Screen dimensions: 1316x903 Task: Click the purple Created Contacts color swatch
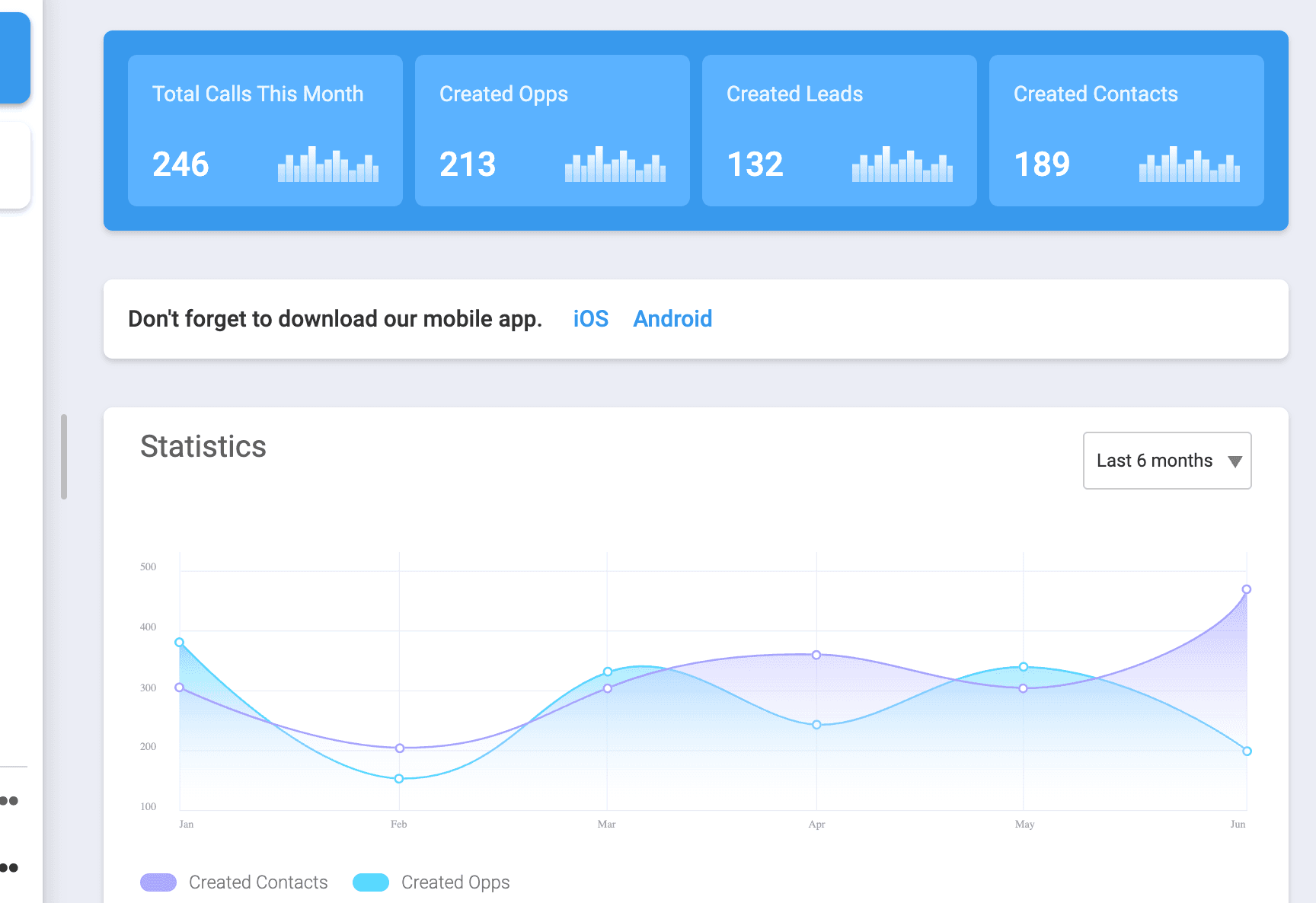pos(158,882)
